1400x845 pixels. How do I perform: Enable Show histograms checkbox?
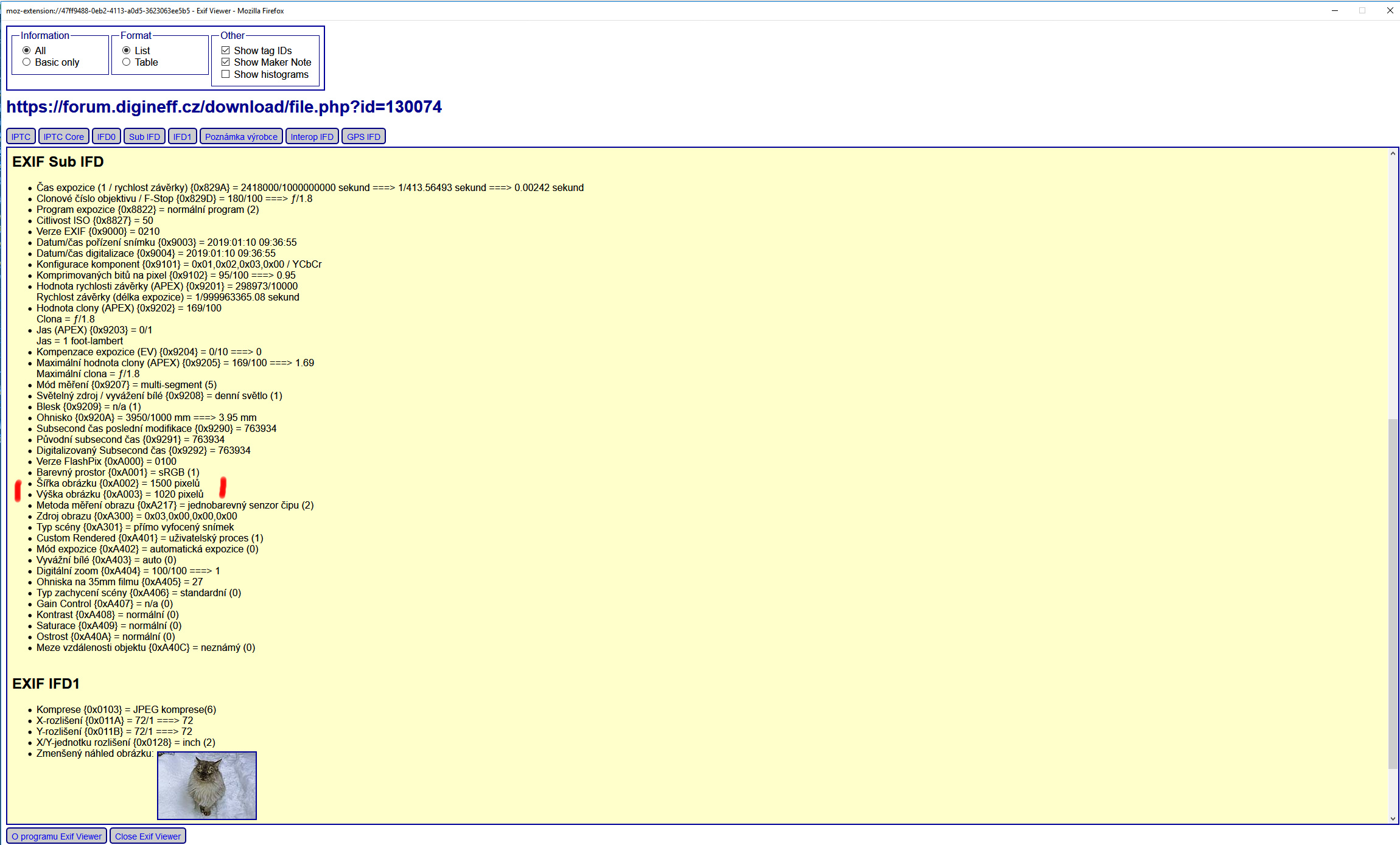coord(226,74)
